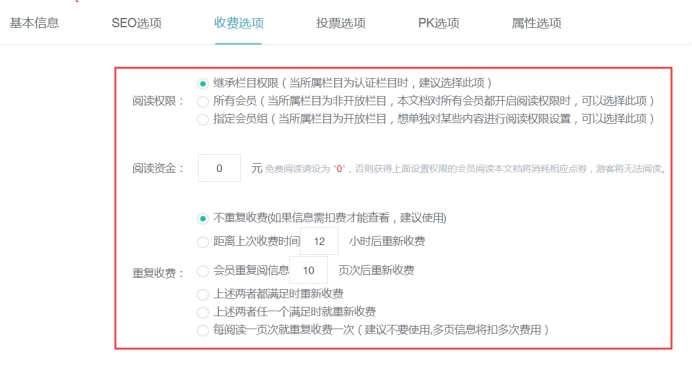Choose 上述两者都满足时重新收费 option
Image resolution: width=692 pixels, height=370 pixels.
coord(203,294)
